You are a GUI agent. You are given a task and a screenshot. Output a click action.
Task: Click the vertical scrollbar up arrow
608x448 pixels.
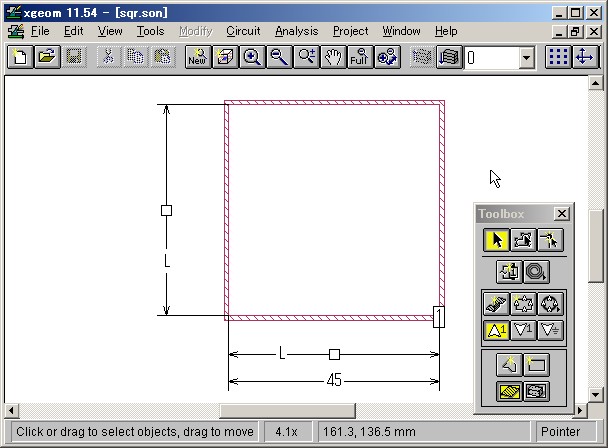click(x=595, y=83)
